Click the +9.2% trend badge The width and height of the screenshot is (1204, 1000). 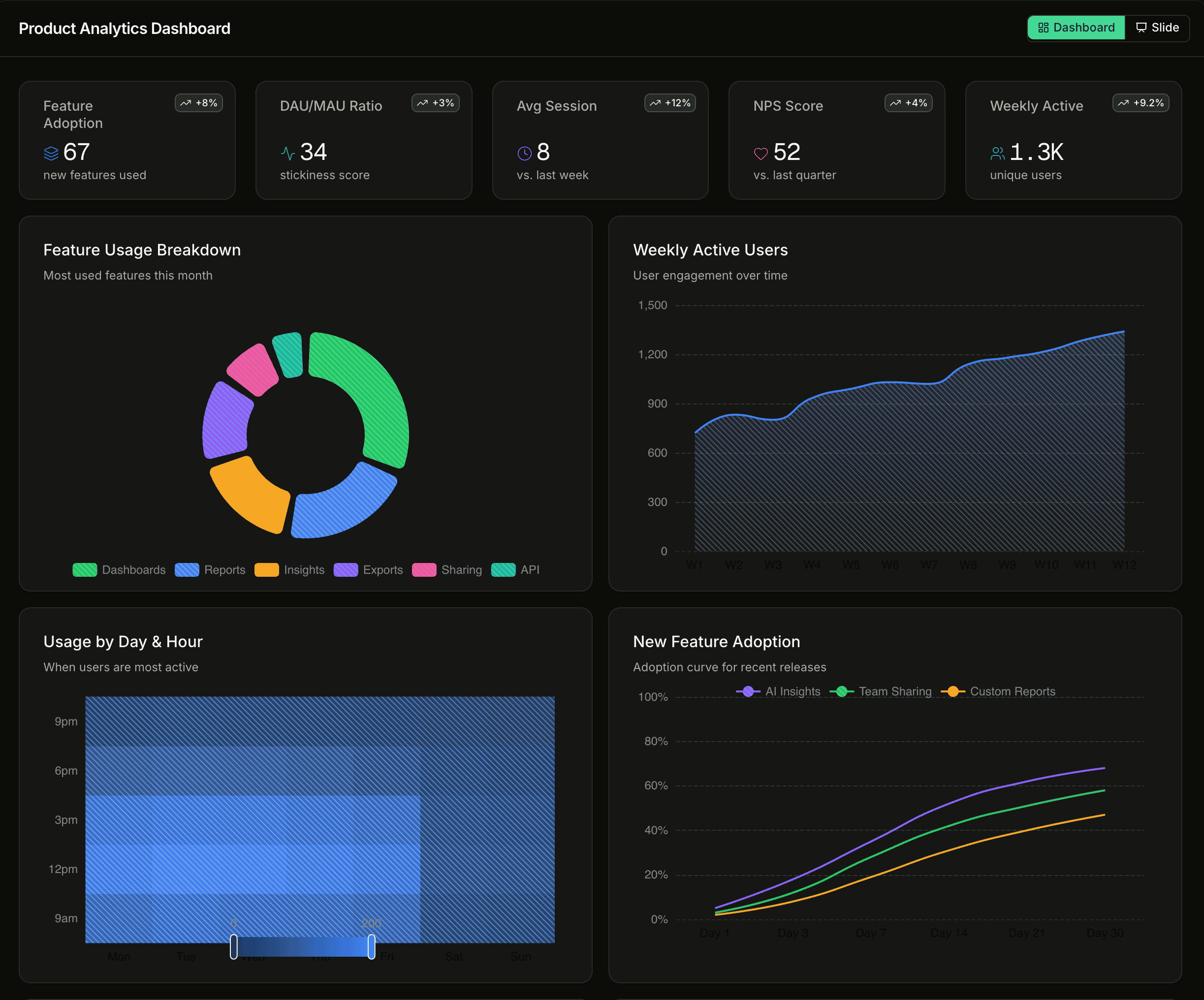point(1140,103)
